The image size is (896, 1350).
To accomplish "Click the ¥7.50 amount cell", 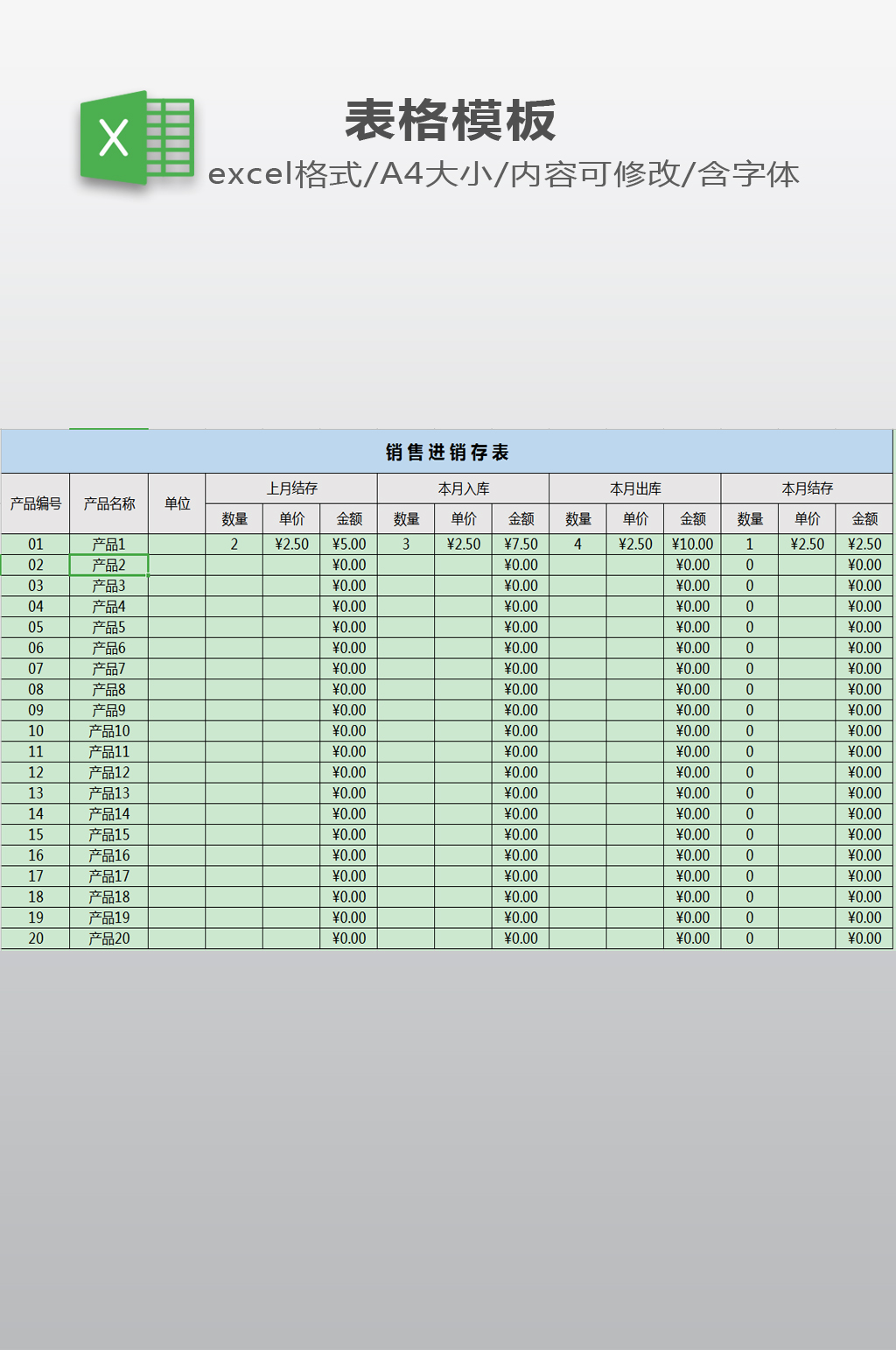I will click(521, 545).
